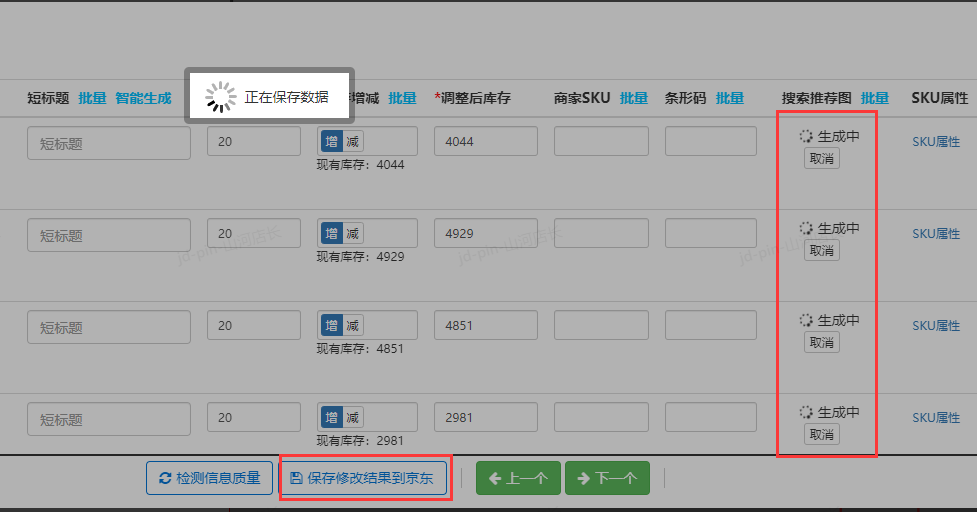Open SKU属性 link in the first row
This screenshot has width=977, height=512.
pyautogui.click(x=935, y=142)
